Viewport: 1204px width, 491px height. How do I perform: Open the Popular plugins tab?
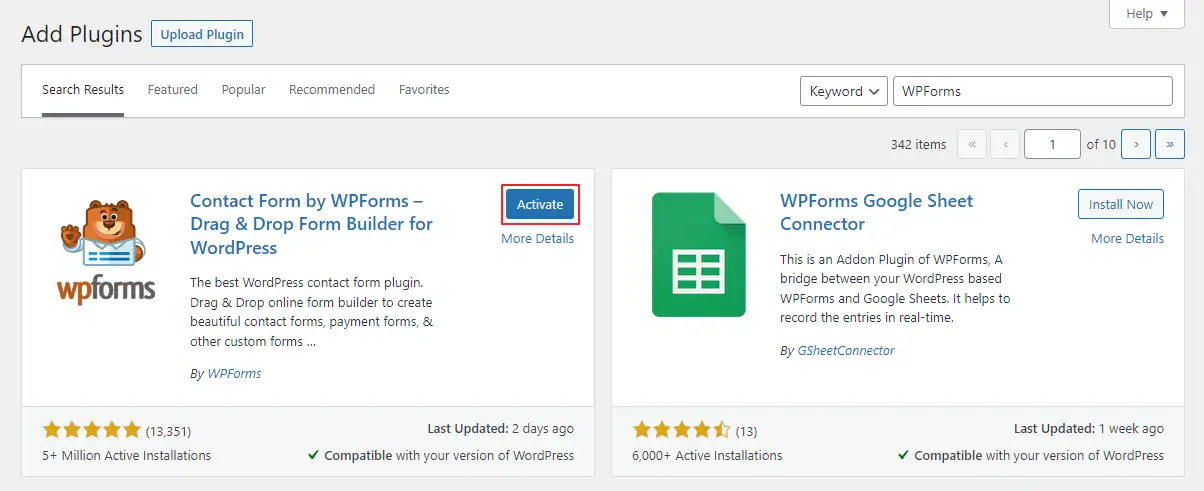244,90
